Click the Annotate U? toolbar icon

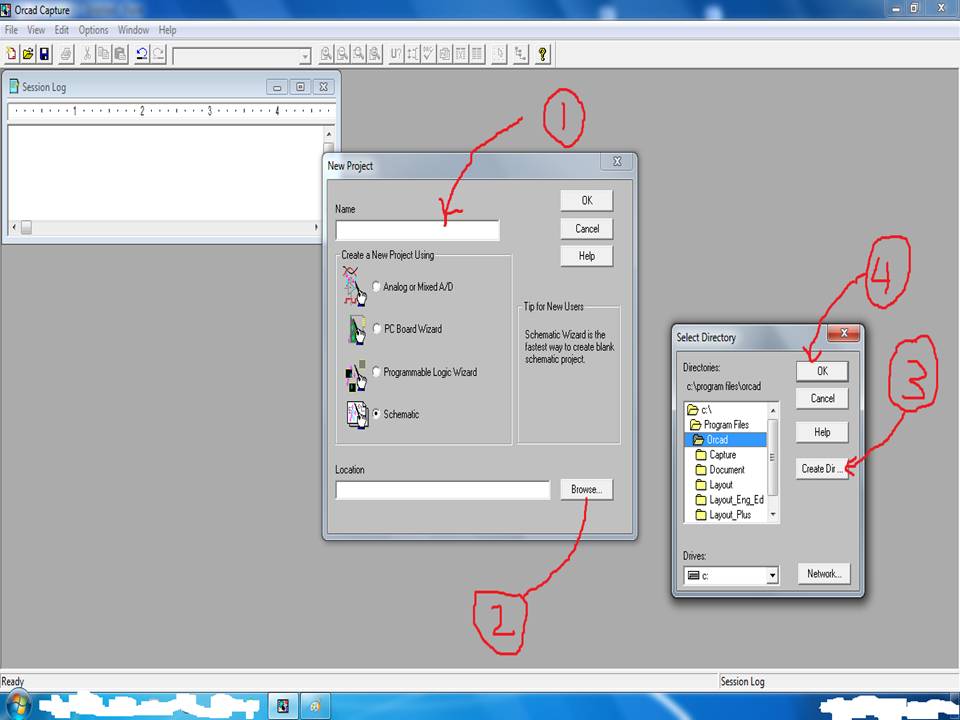[396, 54]
